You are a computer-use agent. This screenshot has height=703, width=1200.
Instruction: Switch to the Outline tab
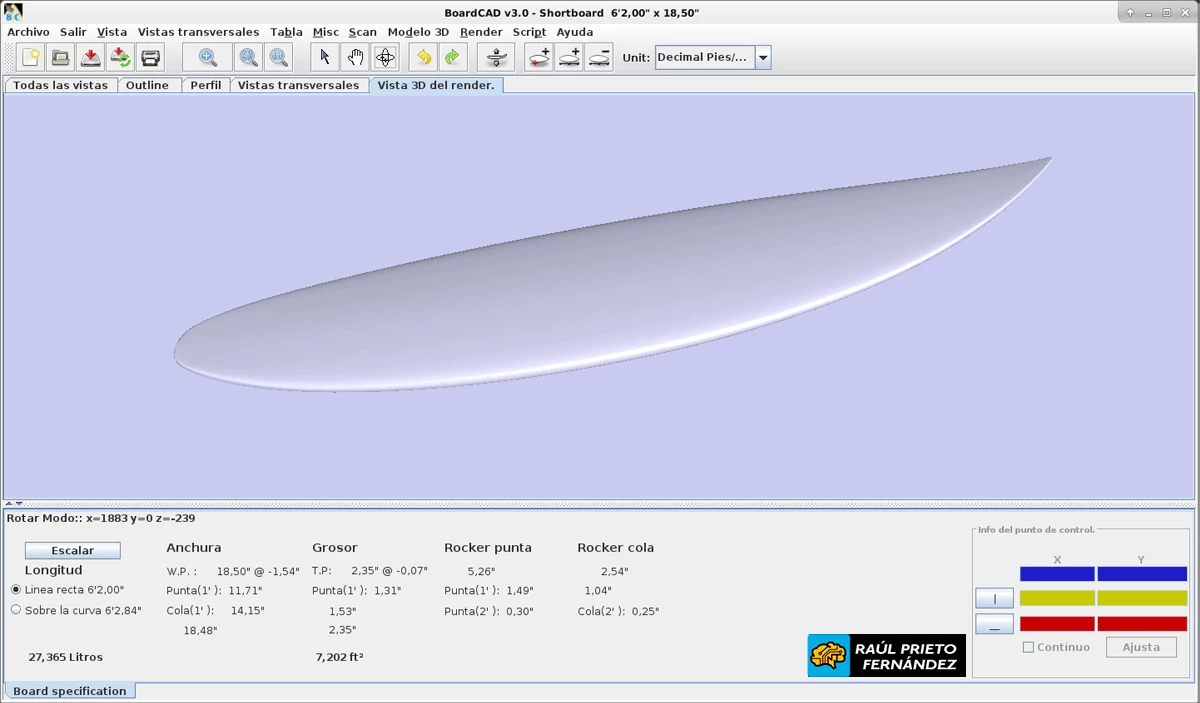(149, 85)
